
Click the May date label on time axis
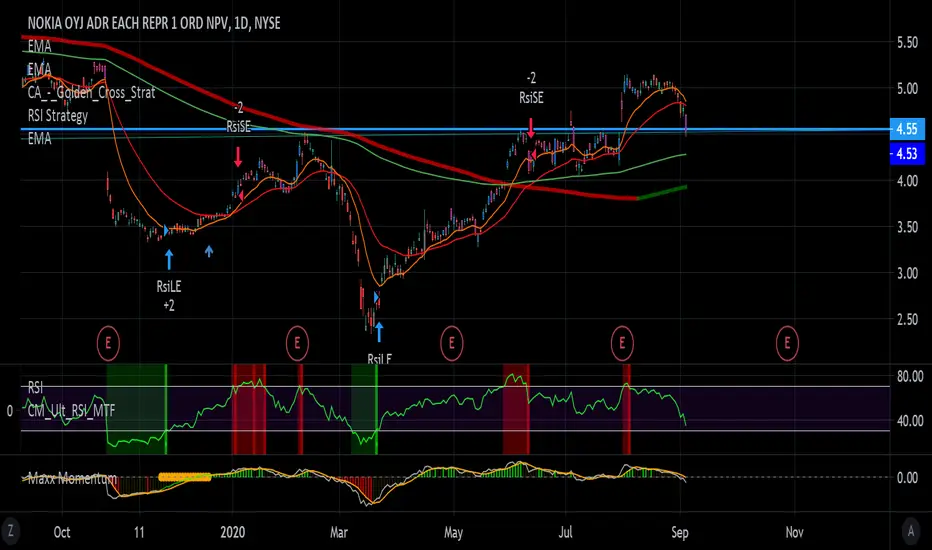tap(454, 532)
